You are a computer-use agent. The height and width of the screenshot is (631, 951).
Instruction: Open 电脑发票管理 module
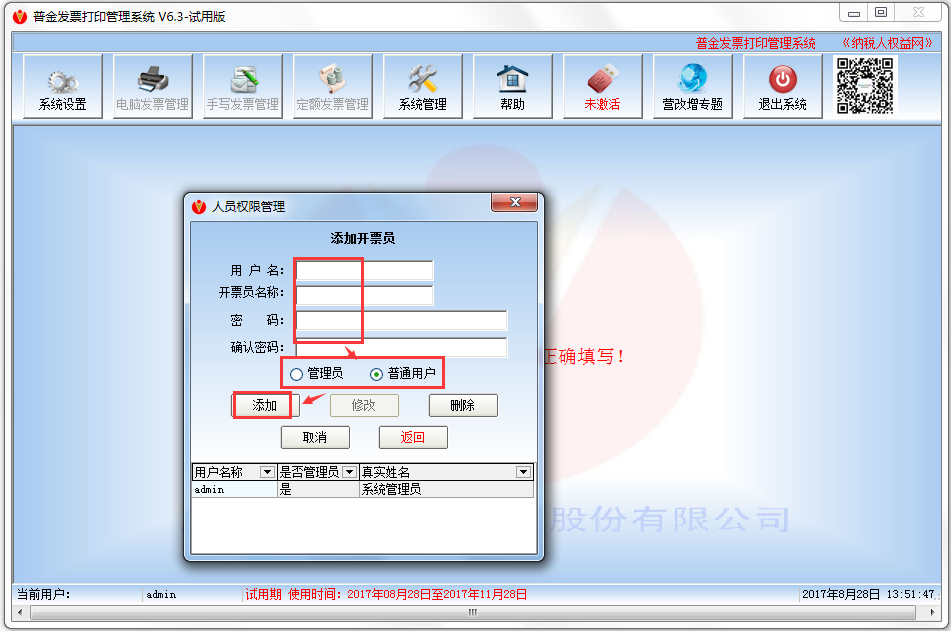(151, 86)
